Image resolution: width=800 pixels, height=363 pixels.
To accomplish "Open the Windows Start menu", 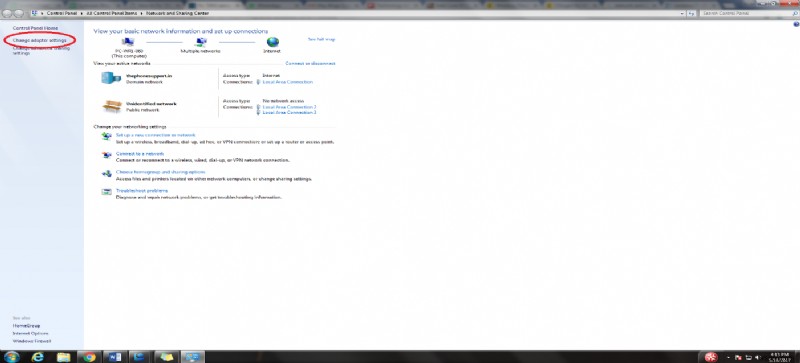I will click(11, 357).
